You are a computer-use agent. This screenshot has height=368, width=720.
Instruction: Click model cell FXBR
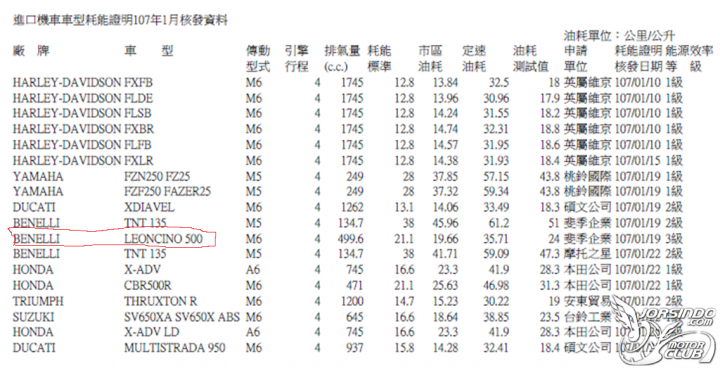[x=139, y=129]
